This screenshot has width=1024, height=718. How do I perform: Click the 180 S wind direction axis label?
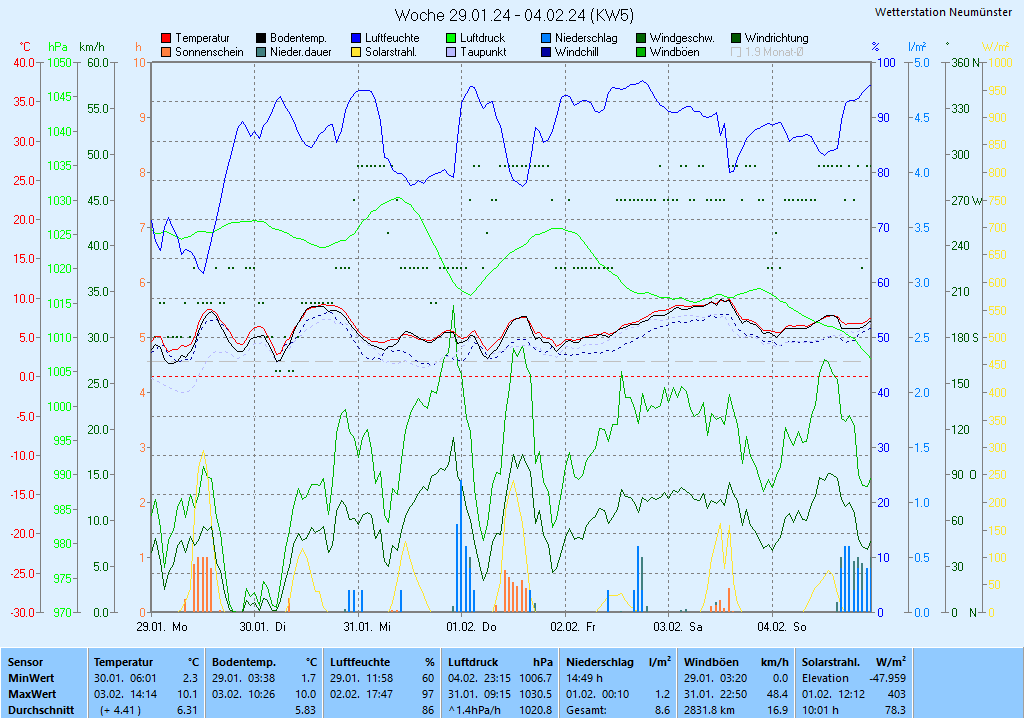(965, 338)
